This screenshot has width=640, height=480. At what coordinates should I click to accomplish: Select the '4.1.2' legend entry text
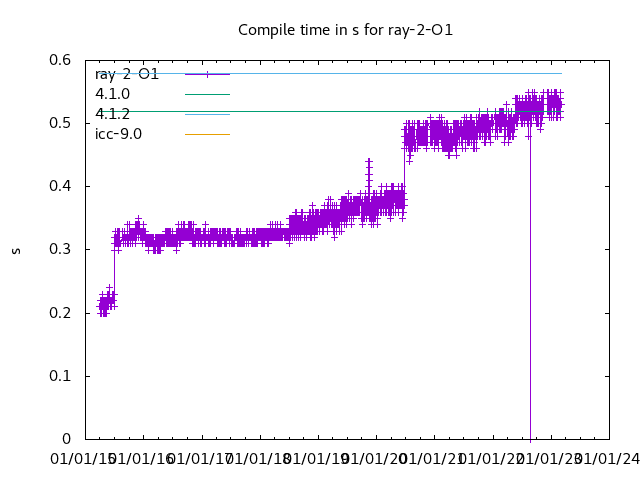[x=112, y=114]
